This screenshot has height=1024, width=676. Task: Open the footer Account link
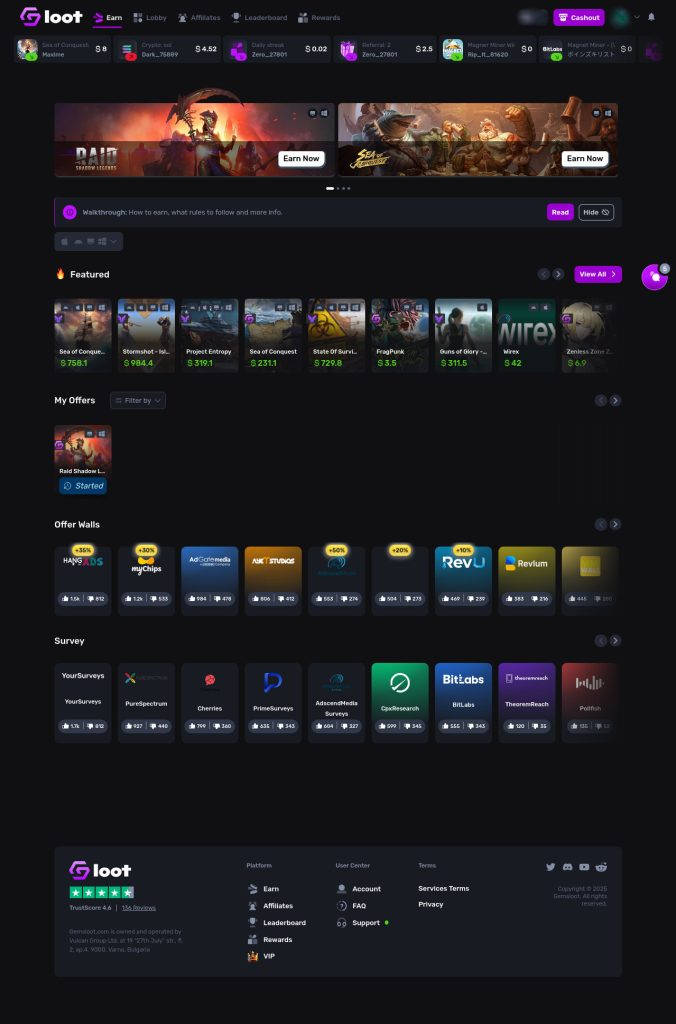[x=359, y=889]
